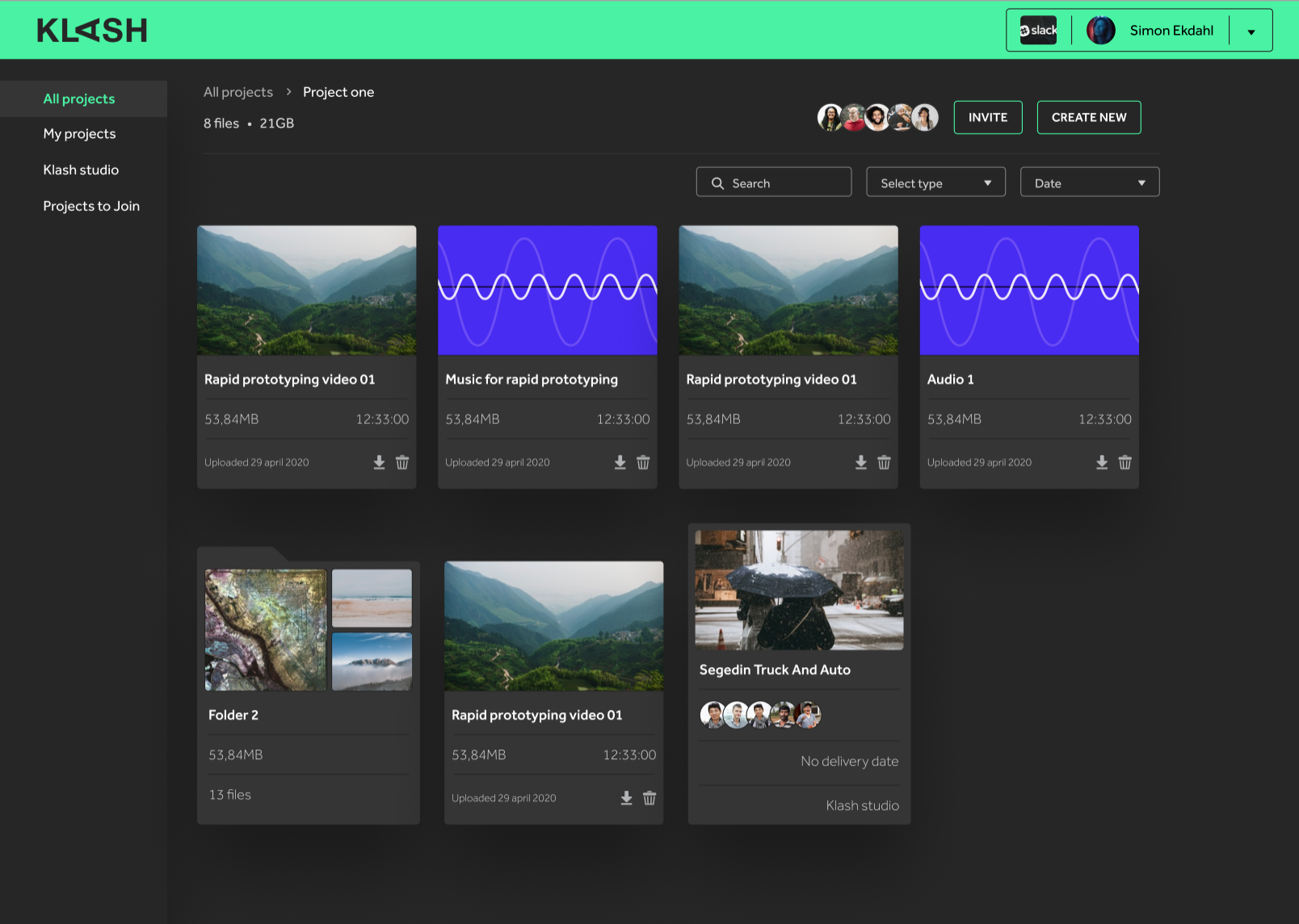Open Simon Ekdahl's profile avatar
Screen dimensions: 1299x924
pos(1100,30)
